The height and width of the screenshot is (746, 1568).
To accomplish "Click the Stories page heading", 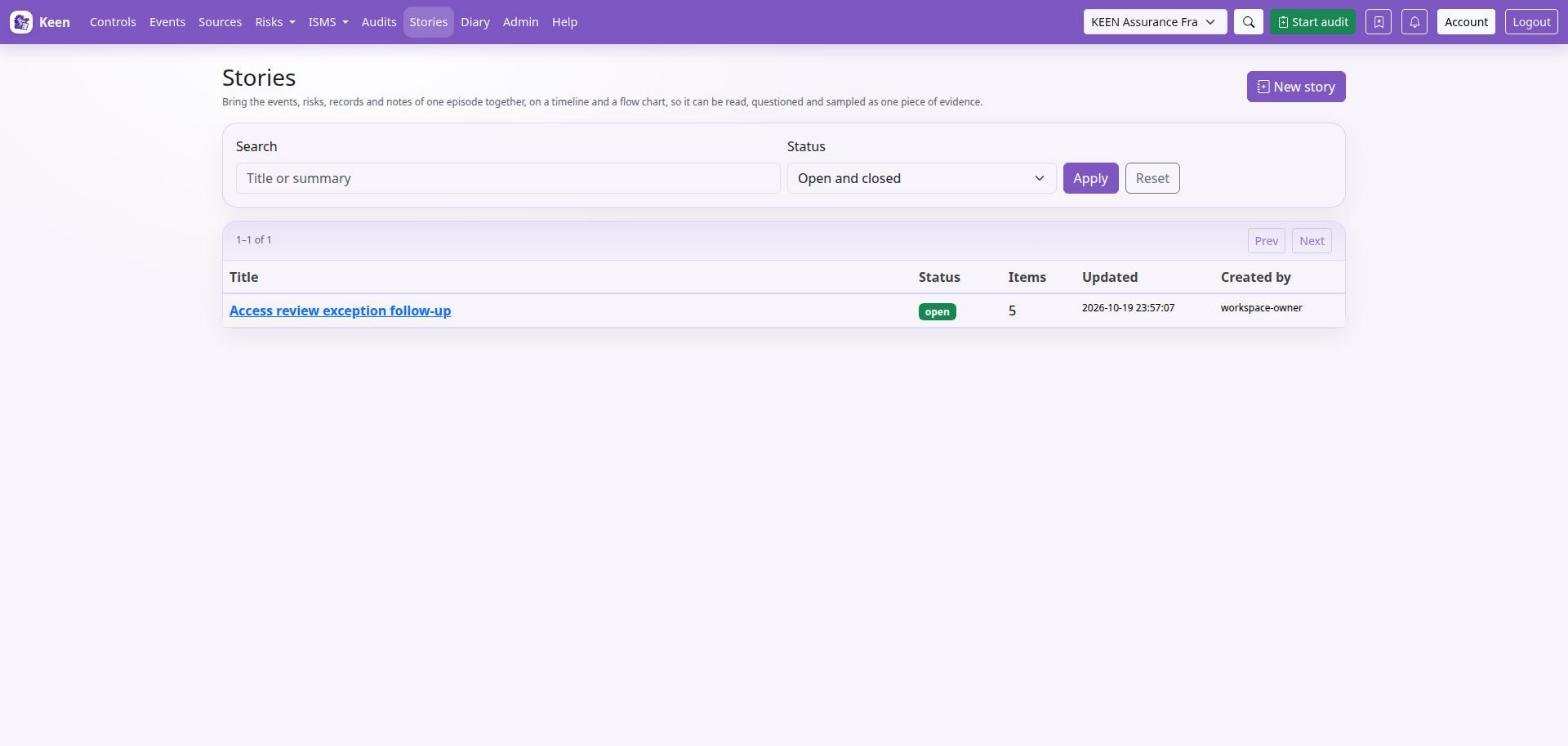I will coord(259,78).
